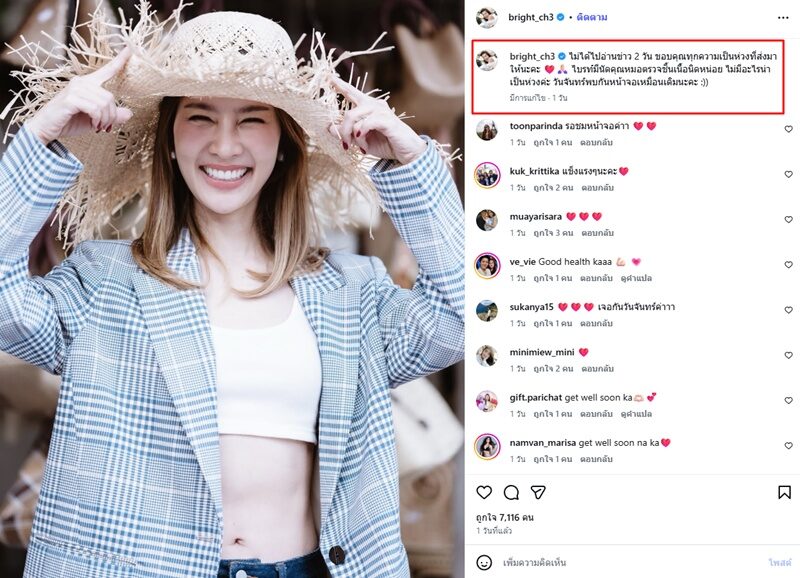The height and width of the screenshot is (578, 800).
Task: Show translation of ve_vie's comment
Action: tap(636, 278)
